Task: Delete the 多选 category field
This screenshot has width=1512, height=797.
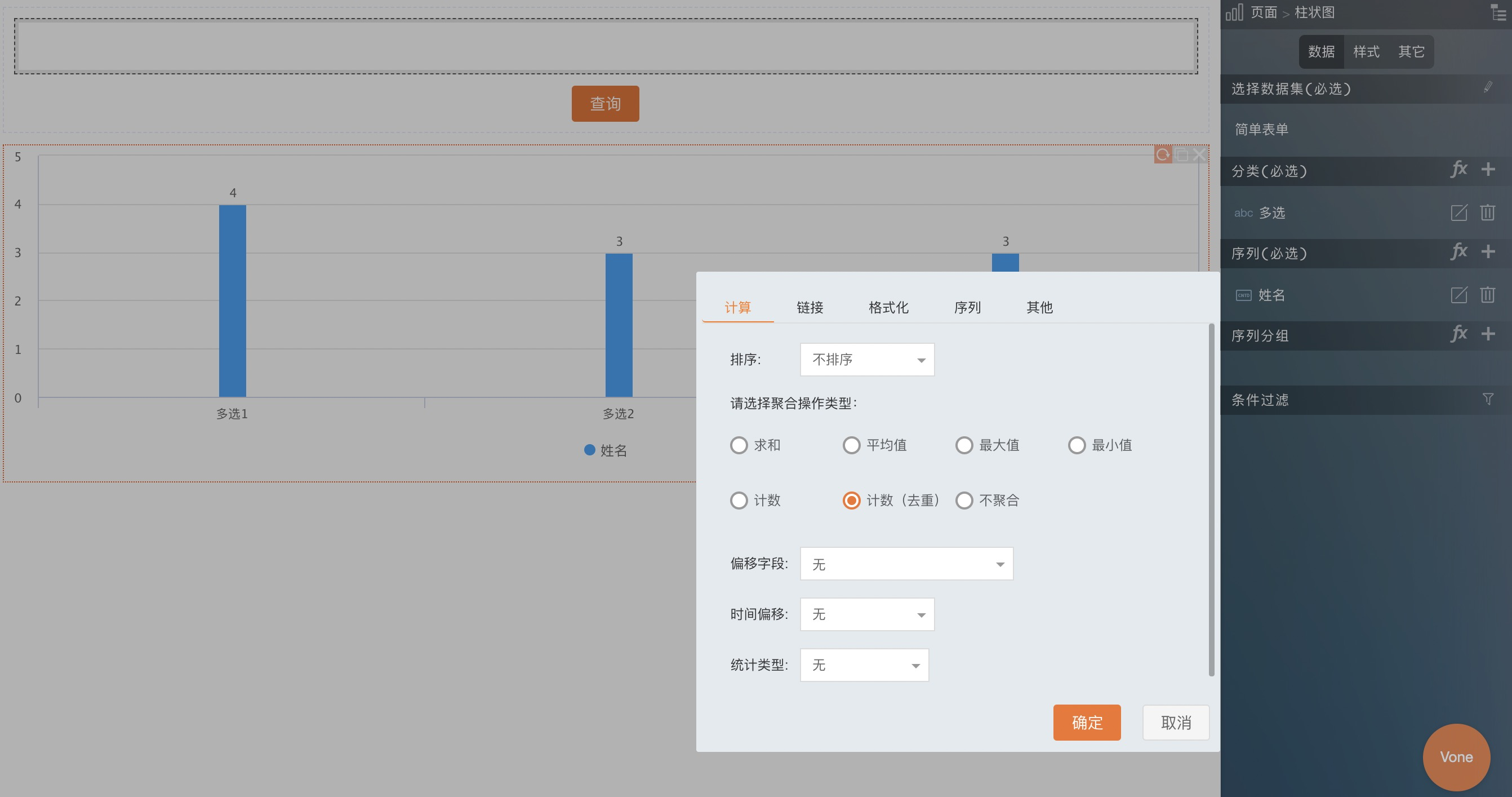Action: [1487, 212]
